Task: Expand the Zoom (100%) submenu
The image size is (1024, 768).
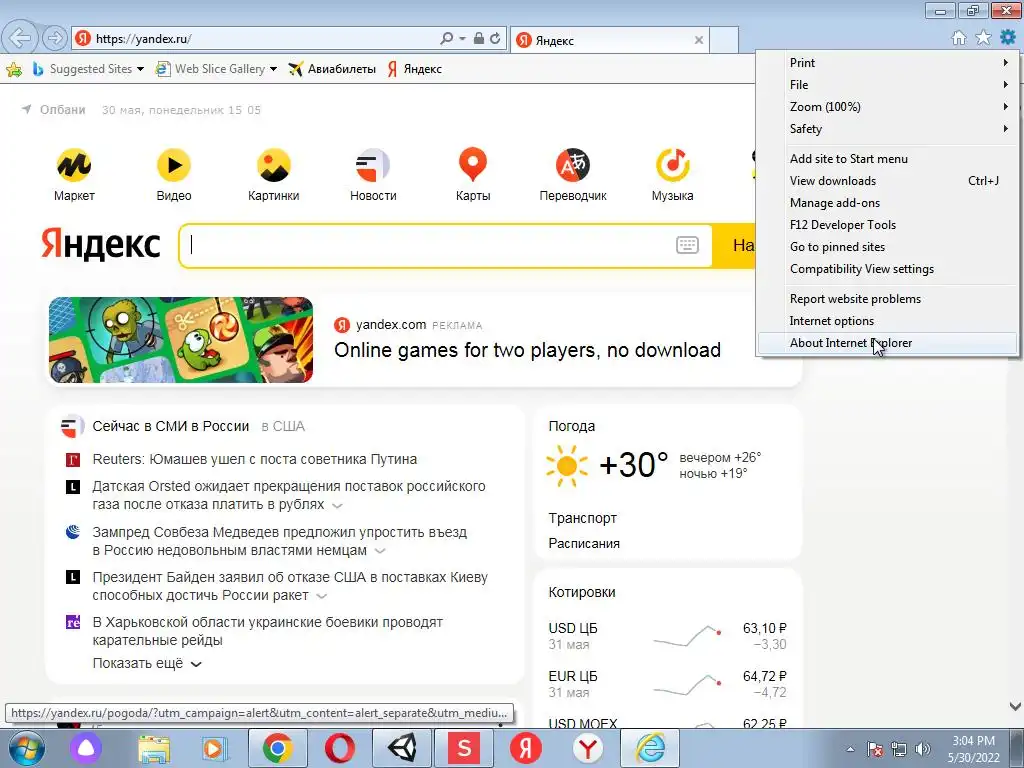Action: pos(888,106)
